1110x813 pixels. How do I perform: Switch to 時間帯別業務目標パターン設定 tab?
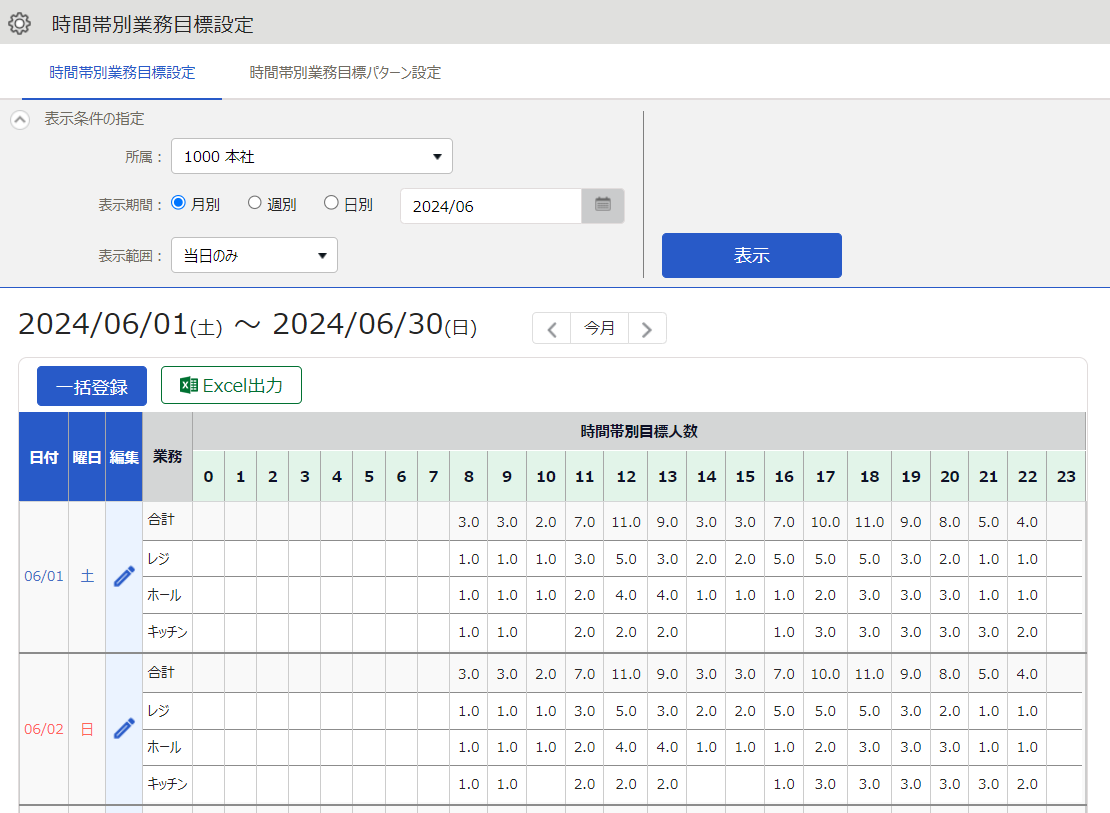(x=345, y=72)
